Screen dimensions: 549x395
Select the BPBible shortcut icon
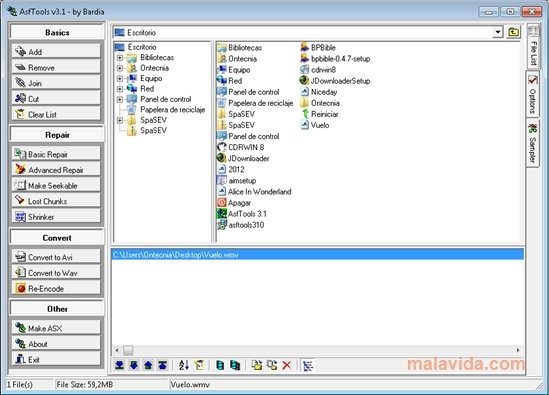tap(304, 47)
